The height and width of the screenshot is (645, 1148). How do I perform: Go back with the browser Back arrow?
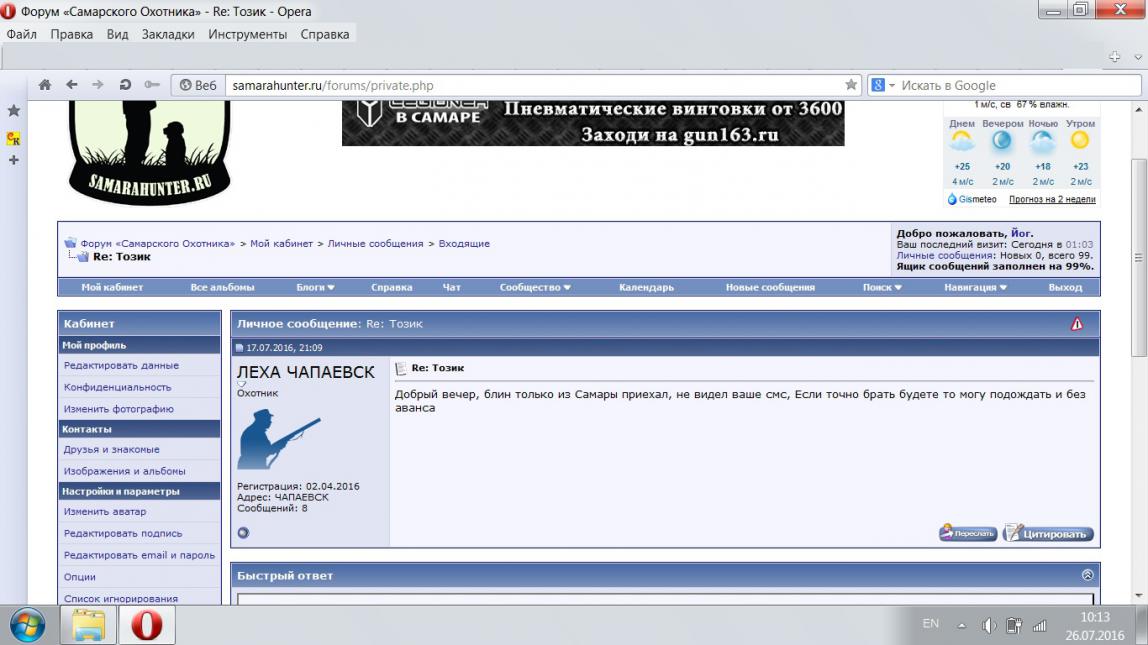pos(71,85)
